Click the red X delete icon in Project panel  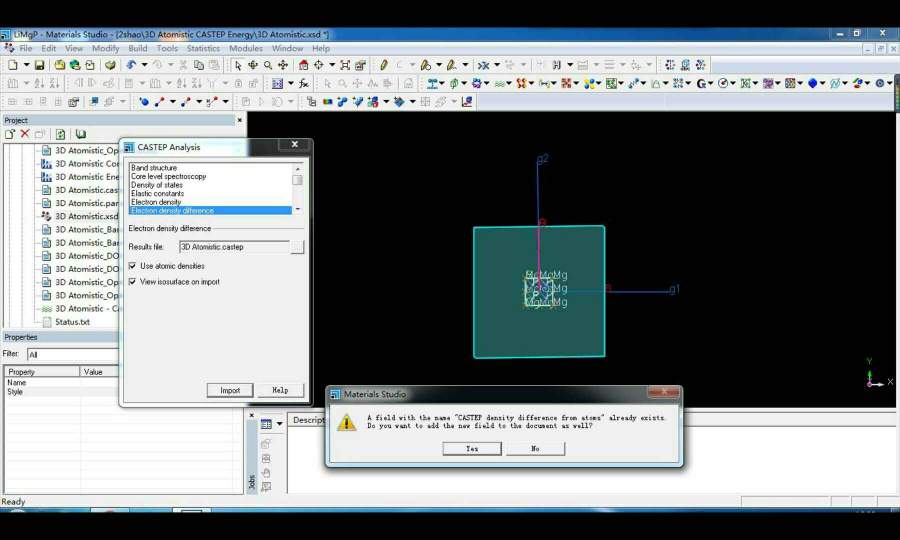pos(25,134)
